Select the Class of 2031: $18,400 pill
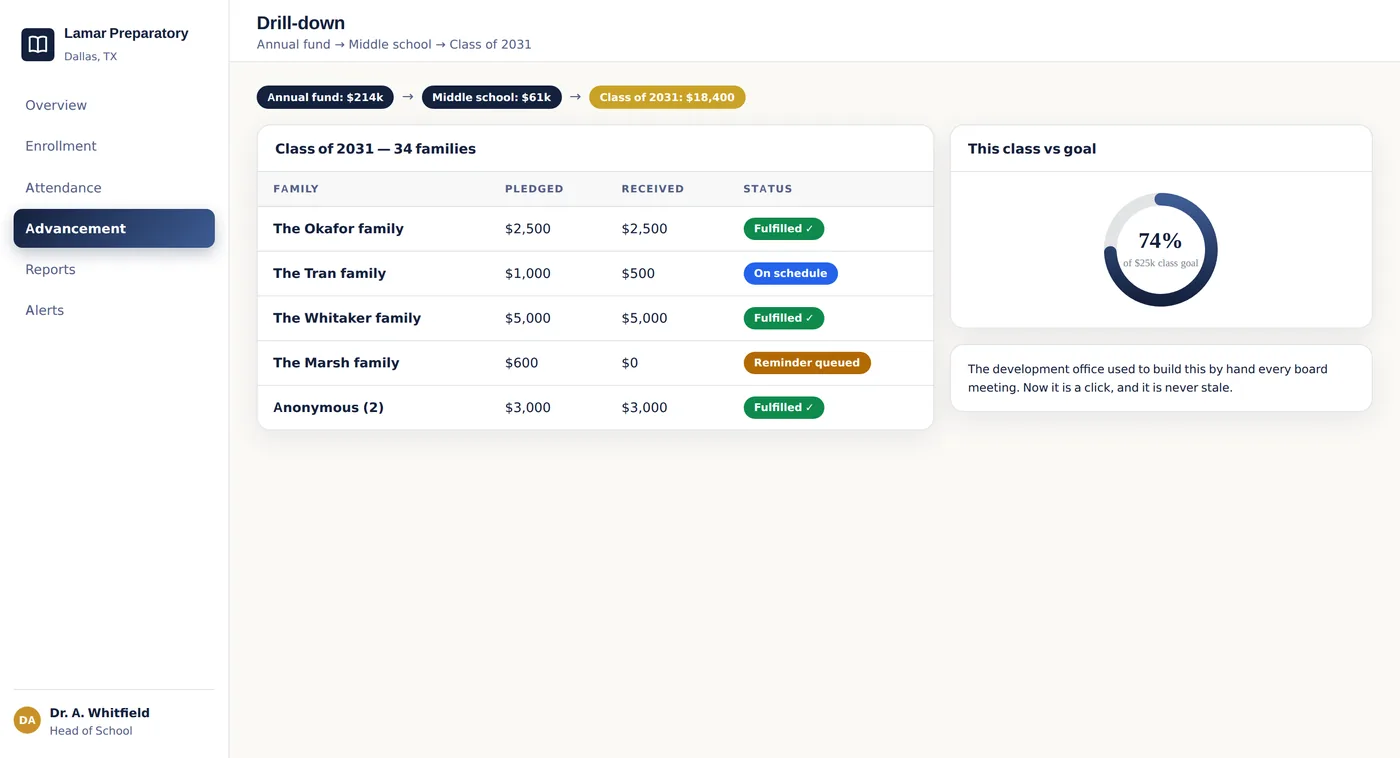The image size is (1400, 758). tap(667, 97)
